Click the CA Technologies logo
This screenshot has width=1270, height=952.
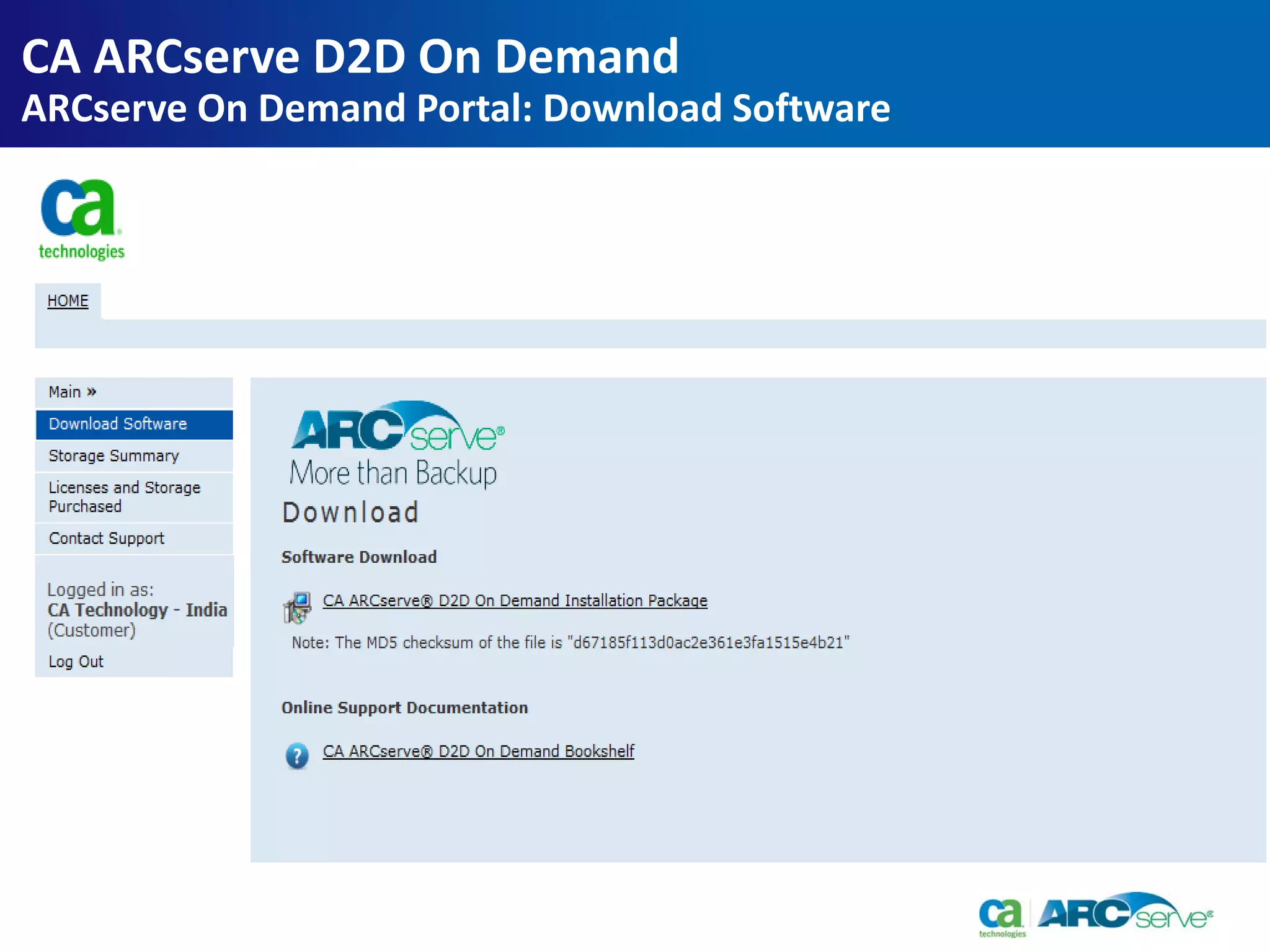click(x=81, y=219)
